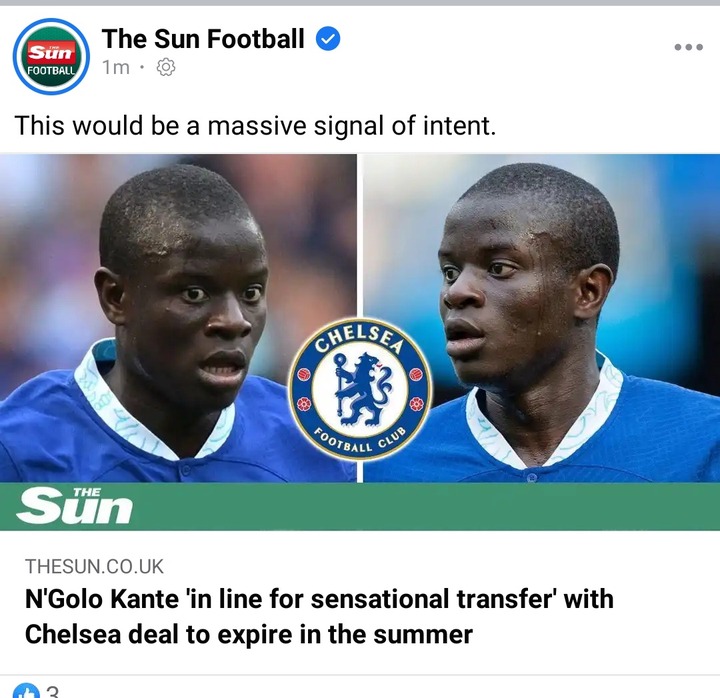This screenshot has height=698, width=720.
Task: Click the gray bar above the post
Action: pos(360,3)
